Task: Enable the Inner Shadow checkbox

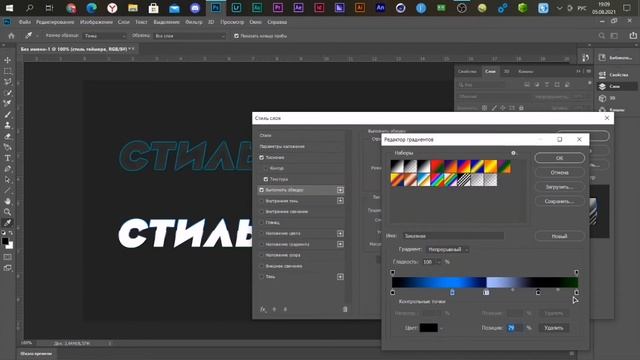Action: click(x=262, y=201)
